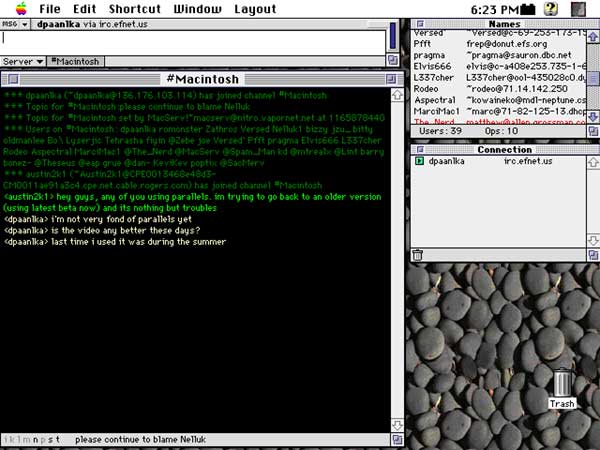Click the #Macintosh window zoom box

point(391,79)
